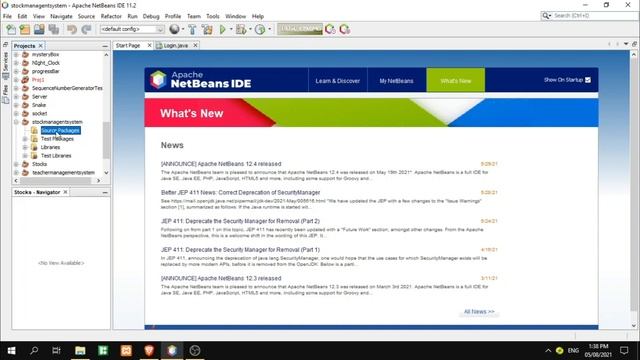Click the second profiler icon after memory bar
Image resolution: width=640 pixels, height=360 pixels.
click(x=344, y=29)
